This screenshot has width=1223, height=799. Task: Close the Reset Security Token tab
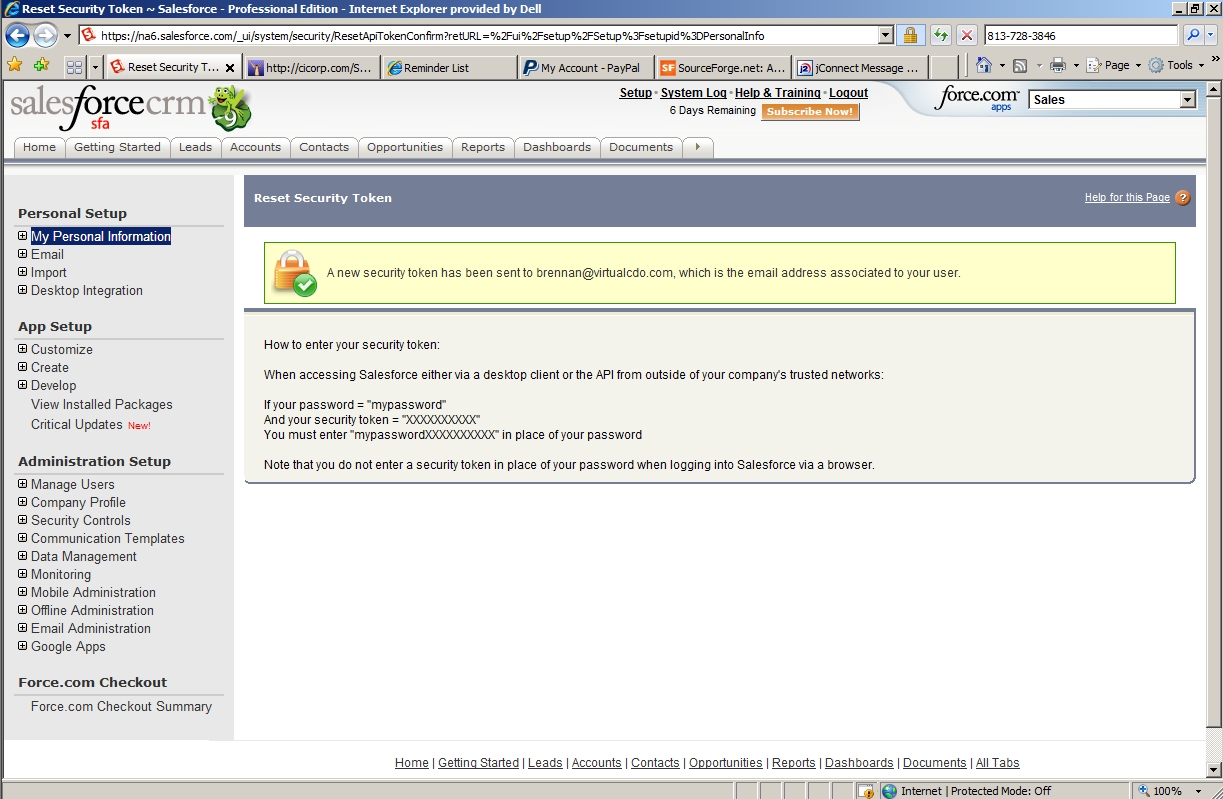[x=230, y=68]
